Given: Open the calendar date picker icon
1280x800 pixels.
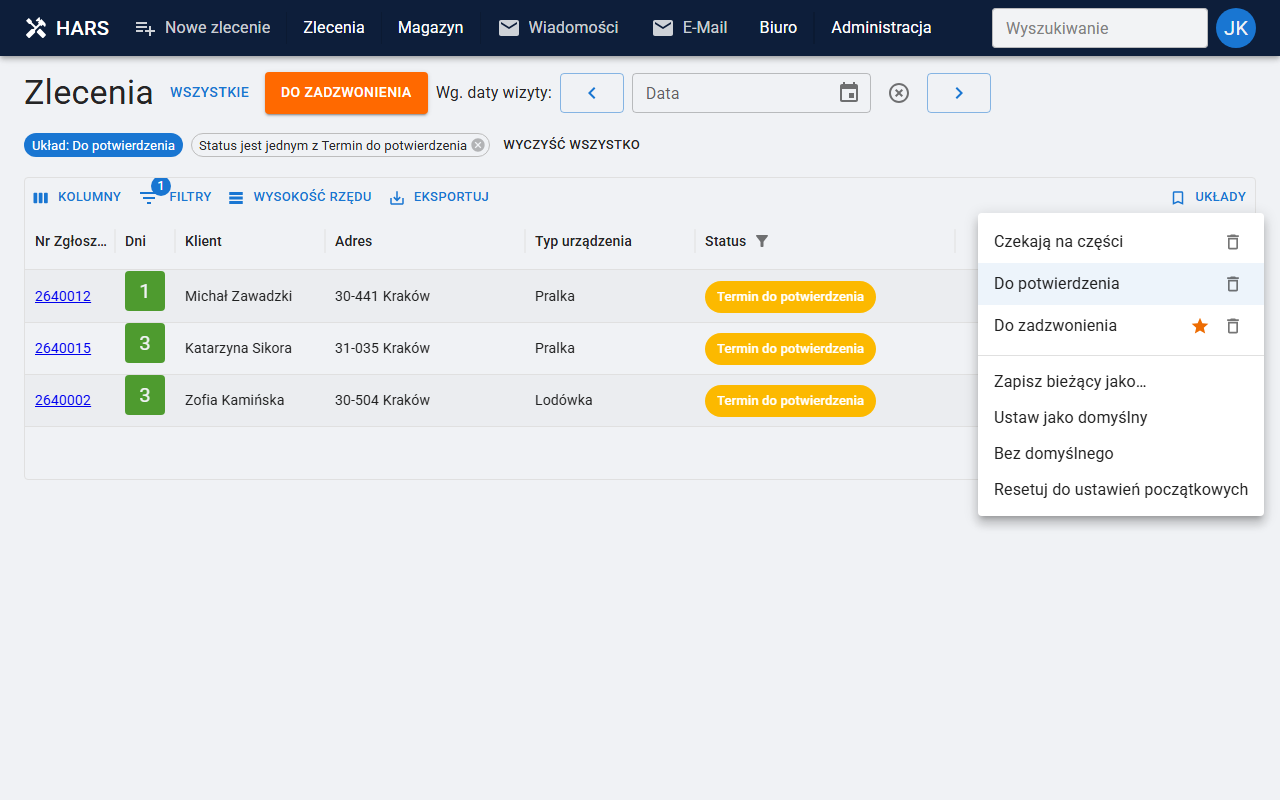Looking at the screenshot, I should 849,93.
